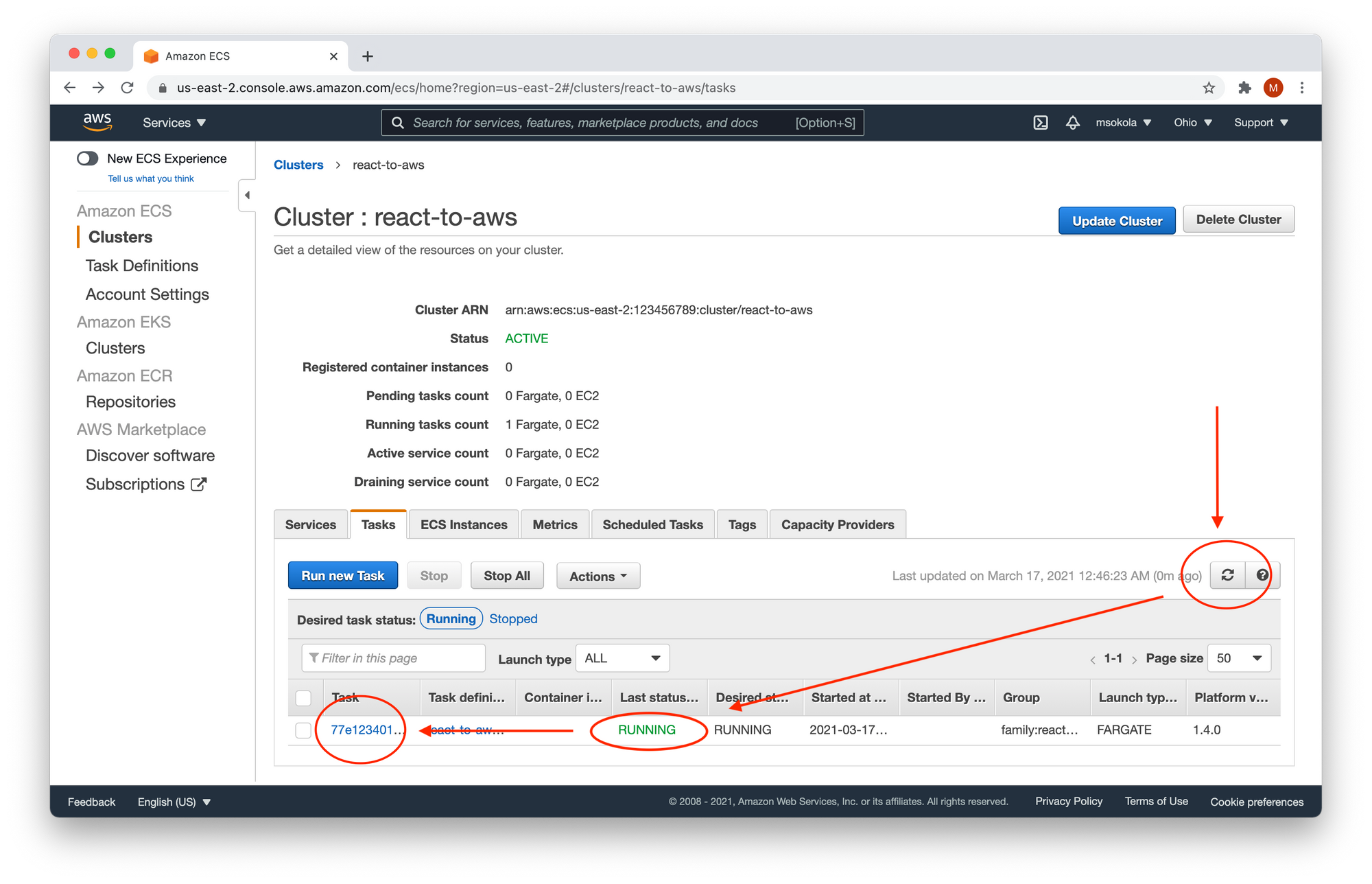Viewport: 1372px width, 884px height.
Task: Select the checkbox next to task 77e123401
Action: coord(302,730)
